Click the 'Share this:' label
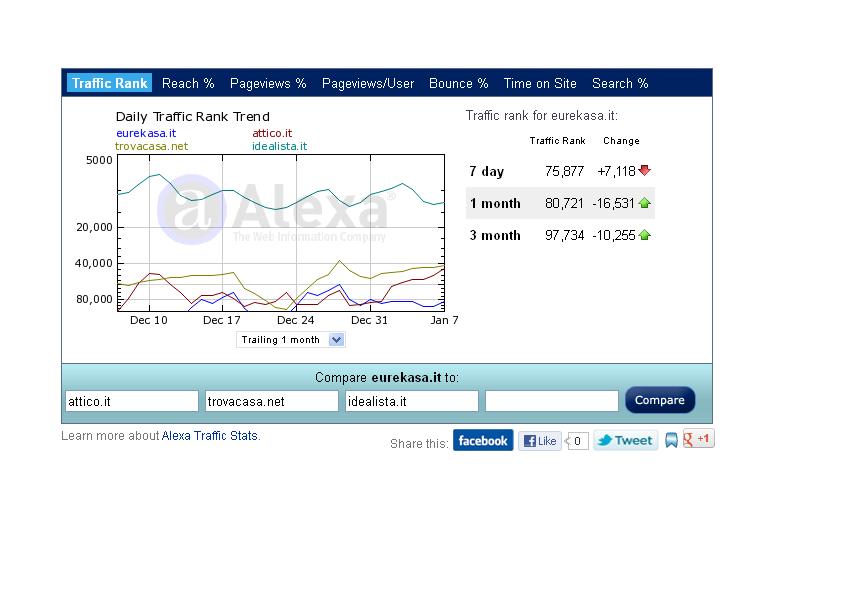Screen dimensions: 859x596 click(x=419, y=444)
